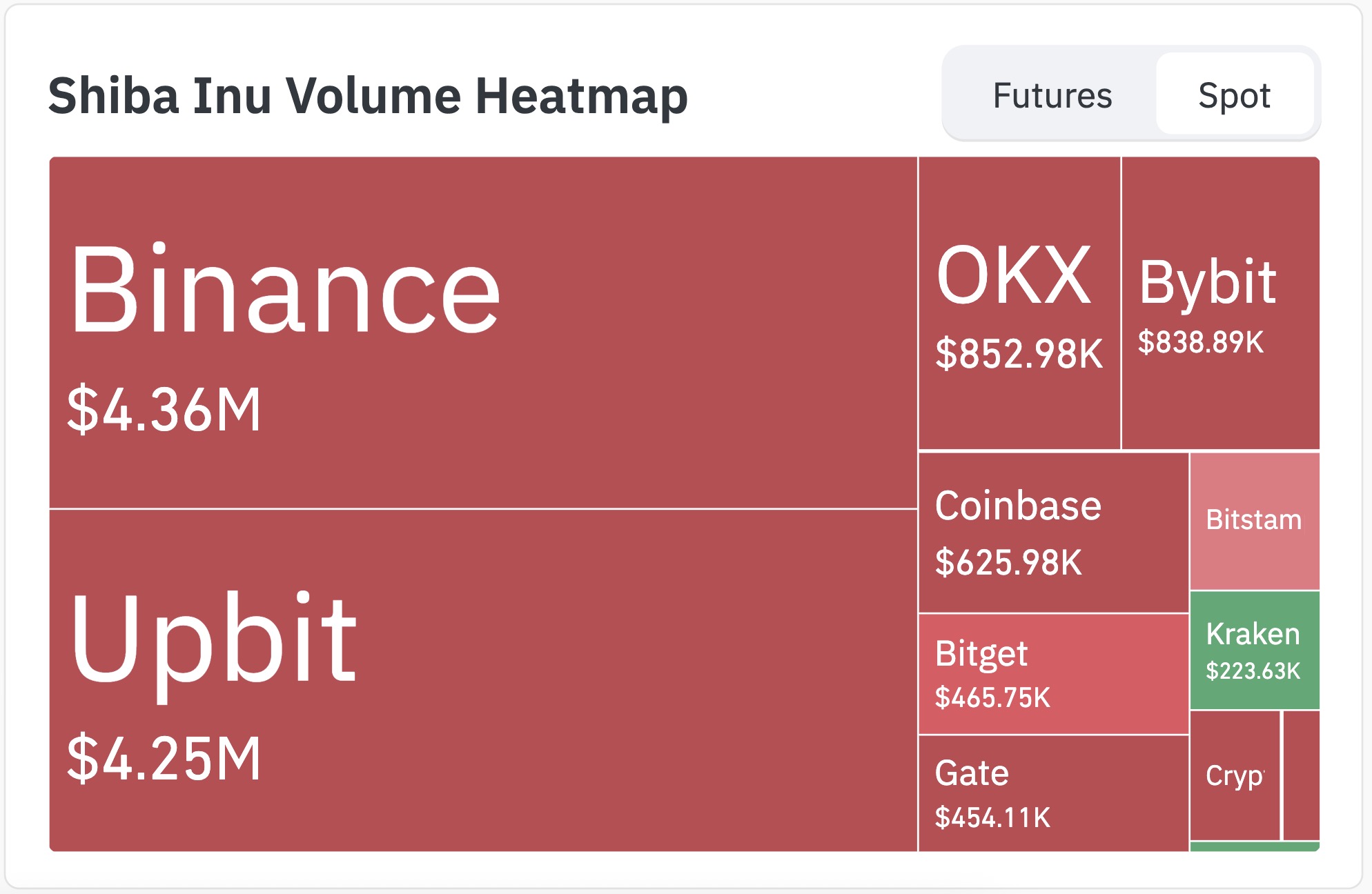
Task: Select thin green strip at heatmap bottom
Action: coord(1254,847)
